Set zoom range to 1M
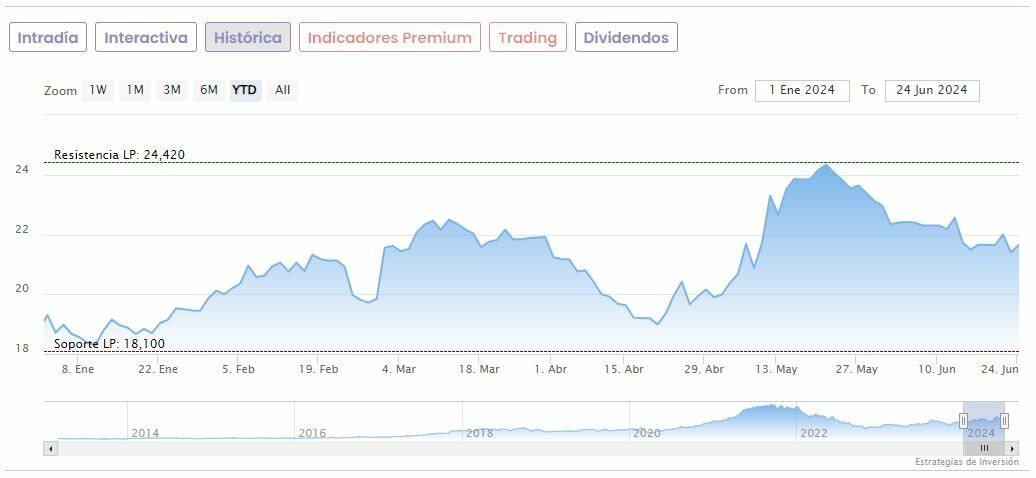The image size is (1036, 478). point(135,90)
